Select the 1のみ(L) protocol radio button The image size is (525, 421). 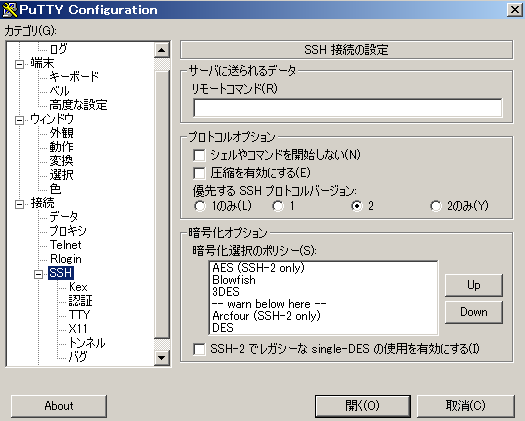pos(200,206)
